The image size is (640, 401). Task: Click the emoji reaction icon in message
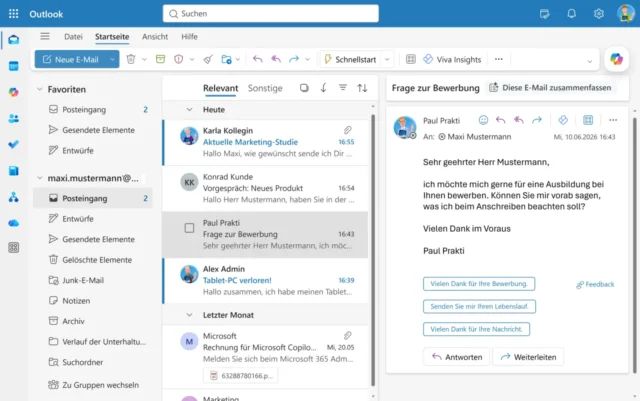tap(483, 120)
